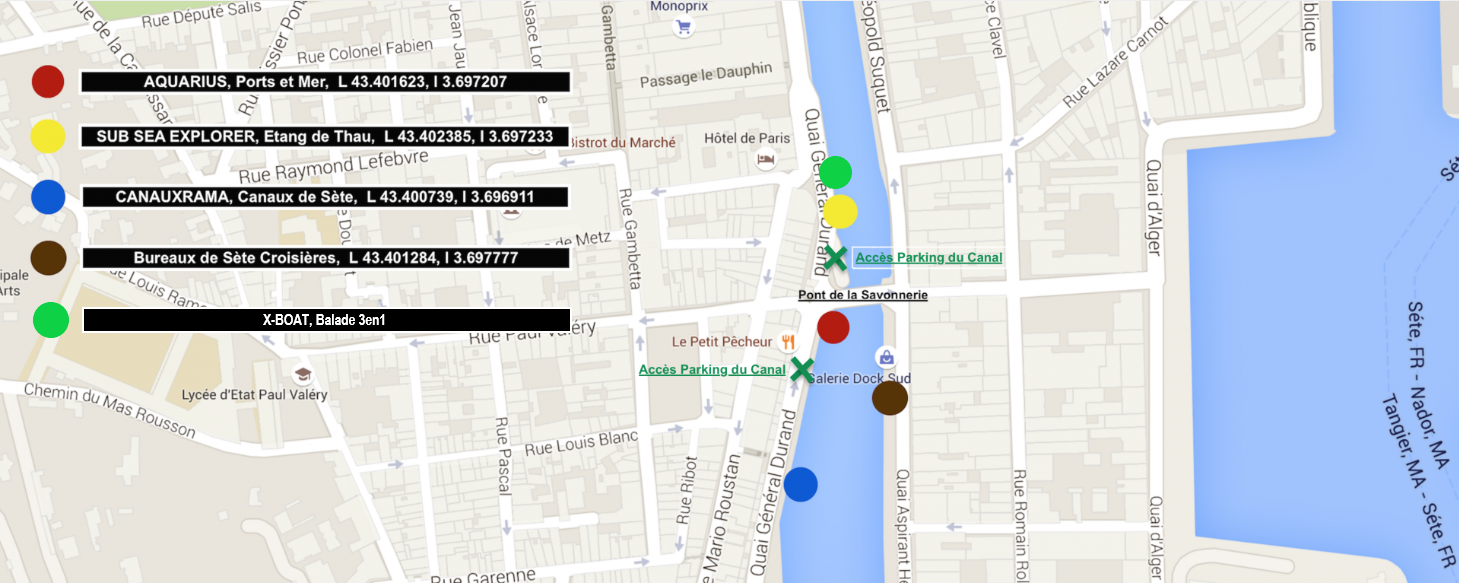Screen dimensions: 1459x583
Task: Select the blue Canauxrama marker on the canal
Action: tap(800, 484)
